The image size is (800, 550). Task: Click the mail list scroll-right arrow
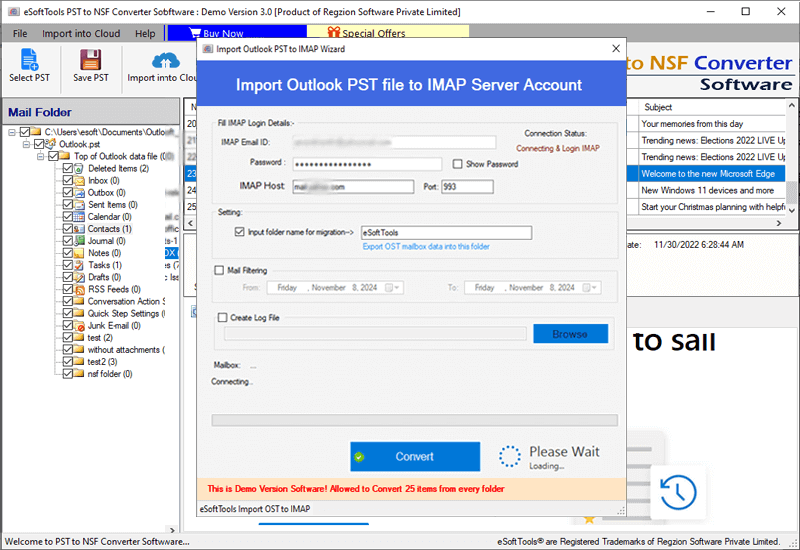pos(779,223)
